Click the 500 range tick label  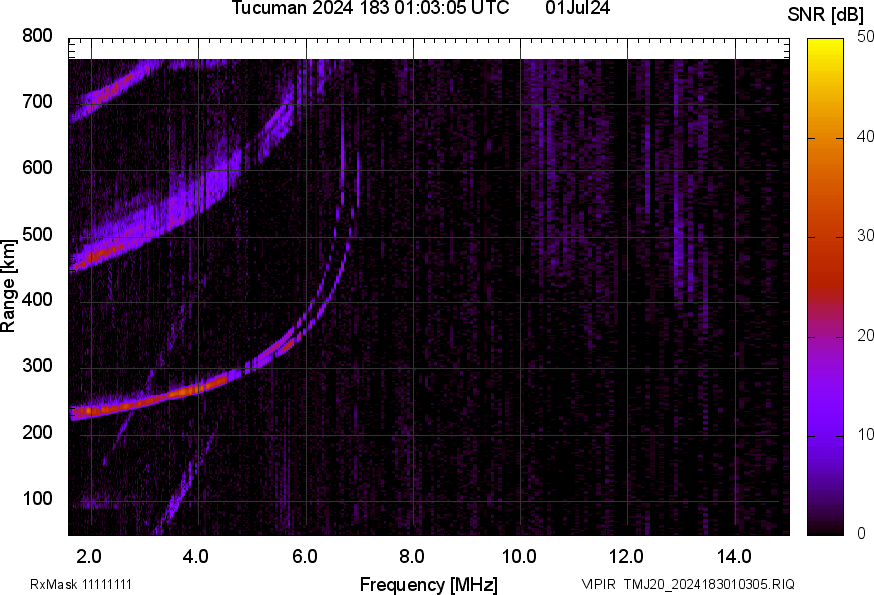tap(37, 234)
